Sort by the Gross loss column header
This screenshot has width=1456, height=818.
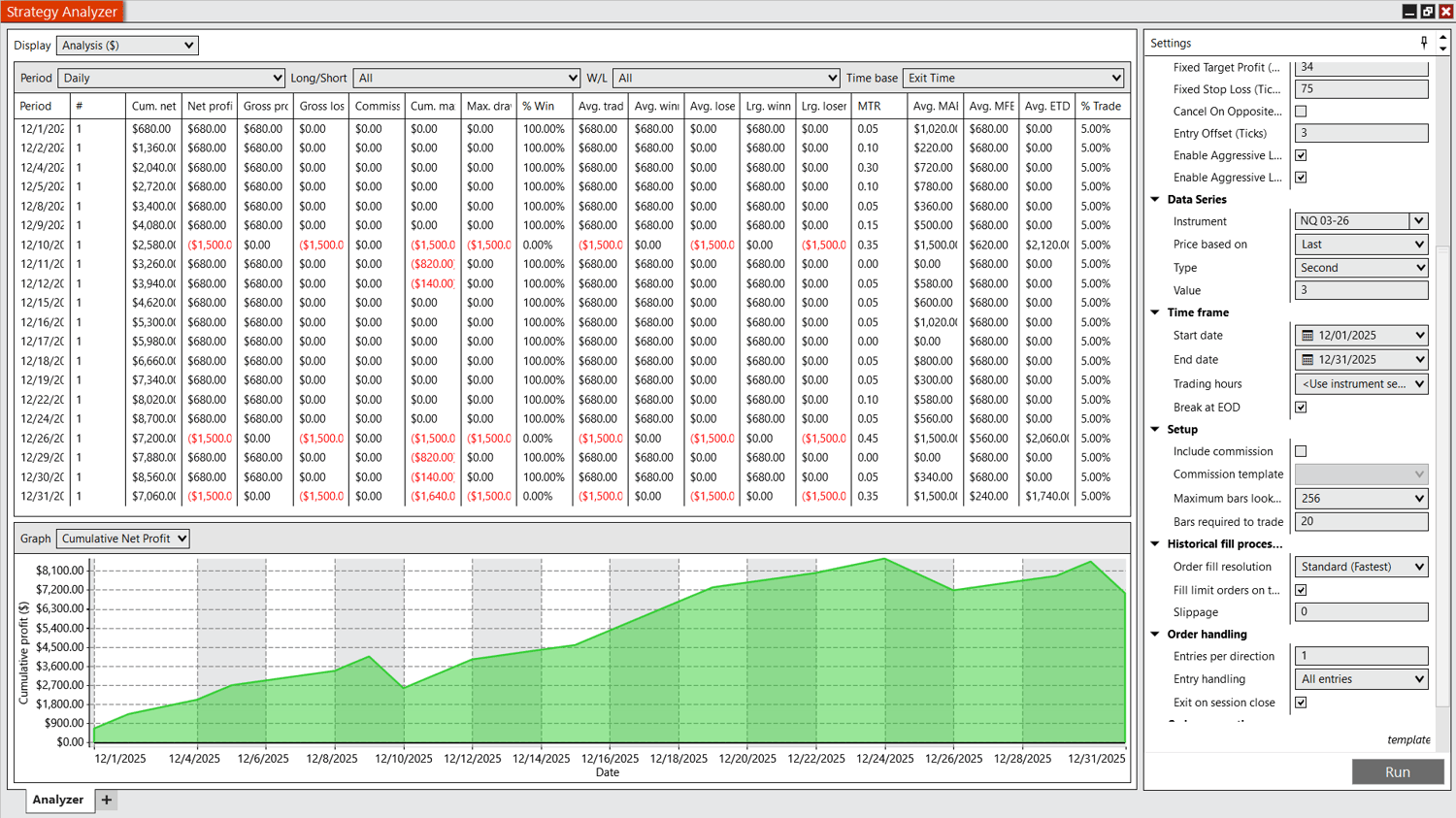pyautogui.click(x=321, y=106)
